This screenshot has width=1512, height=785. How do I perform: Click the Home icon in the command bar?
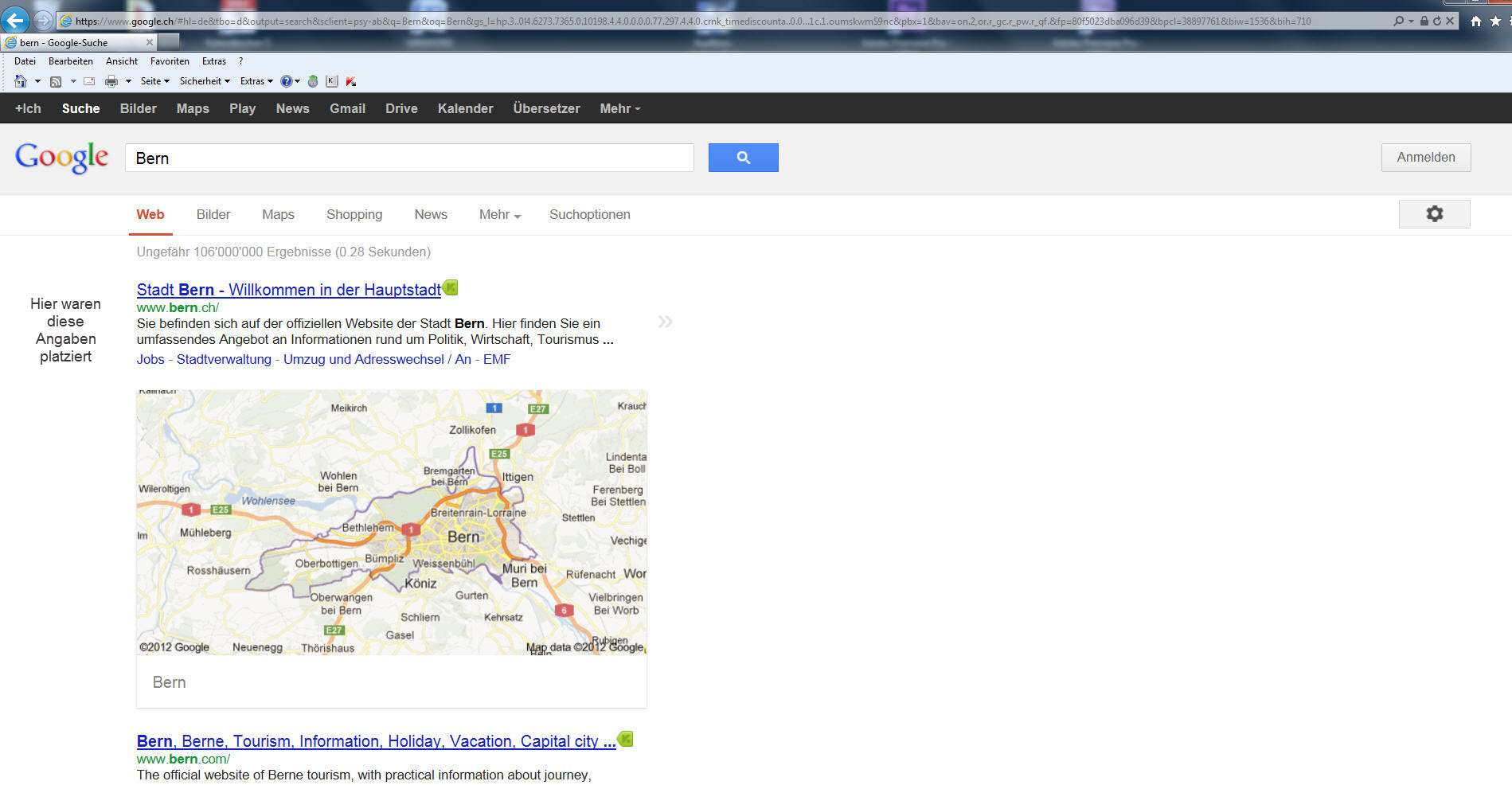tap(21, 81)
